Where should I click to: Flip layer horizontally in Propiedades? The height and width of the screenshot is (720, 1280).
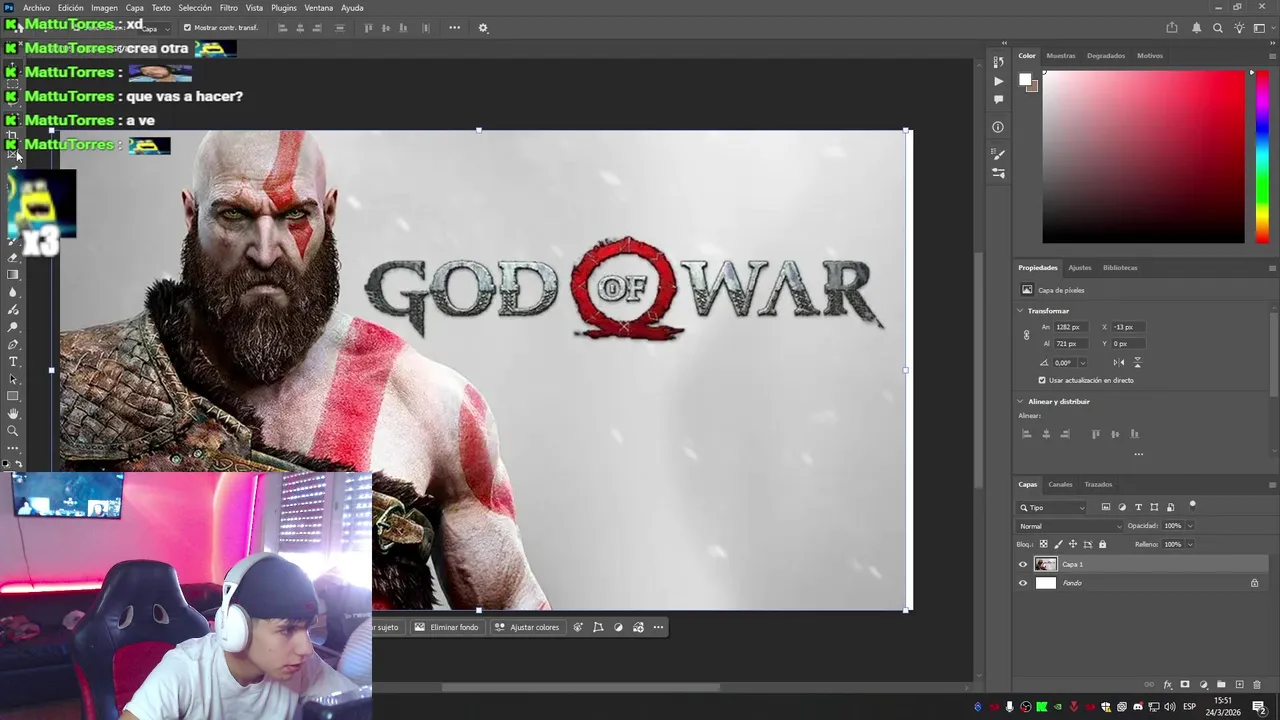(x=1119, y=363)
